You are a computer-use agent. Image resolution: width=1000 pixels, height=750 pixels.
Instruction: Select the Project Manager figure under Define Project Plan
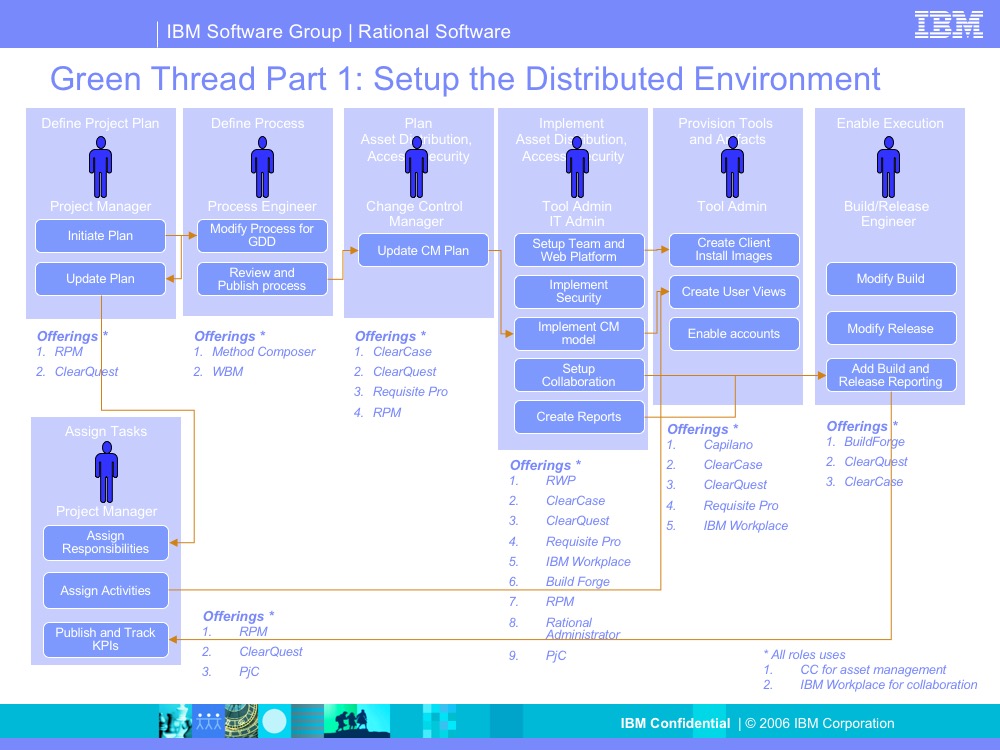101,168
